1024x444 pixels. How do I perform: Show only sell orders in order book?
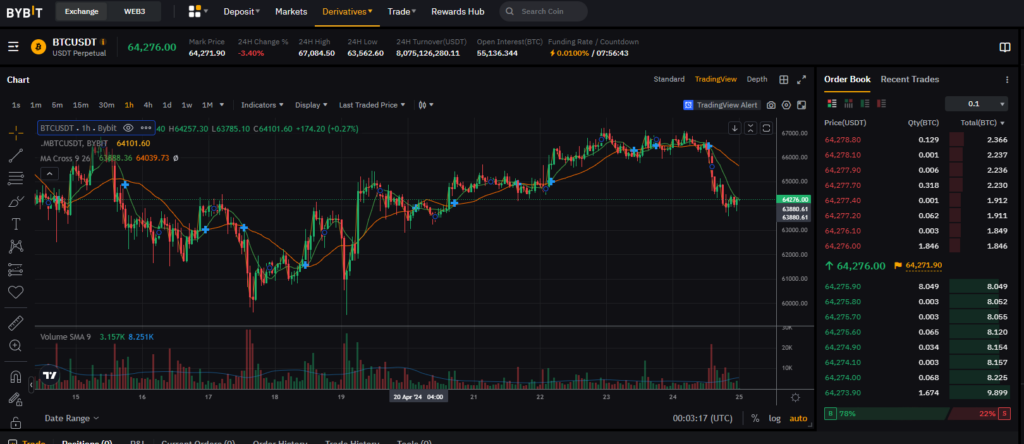tap(882, 103)
